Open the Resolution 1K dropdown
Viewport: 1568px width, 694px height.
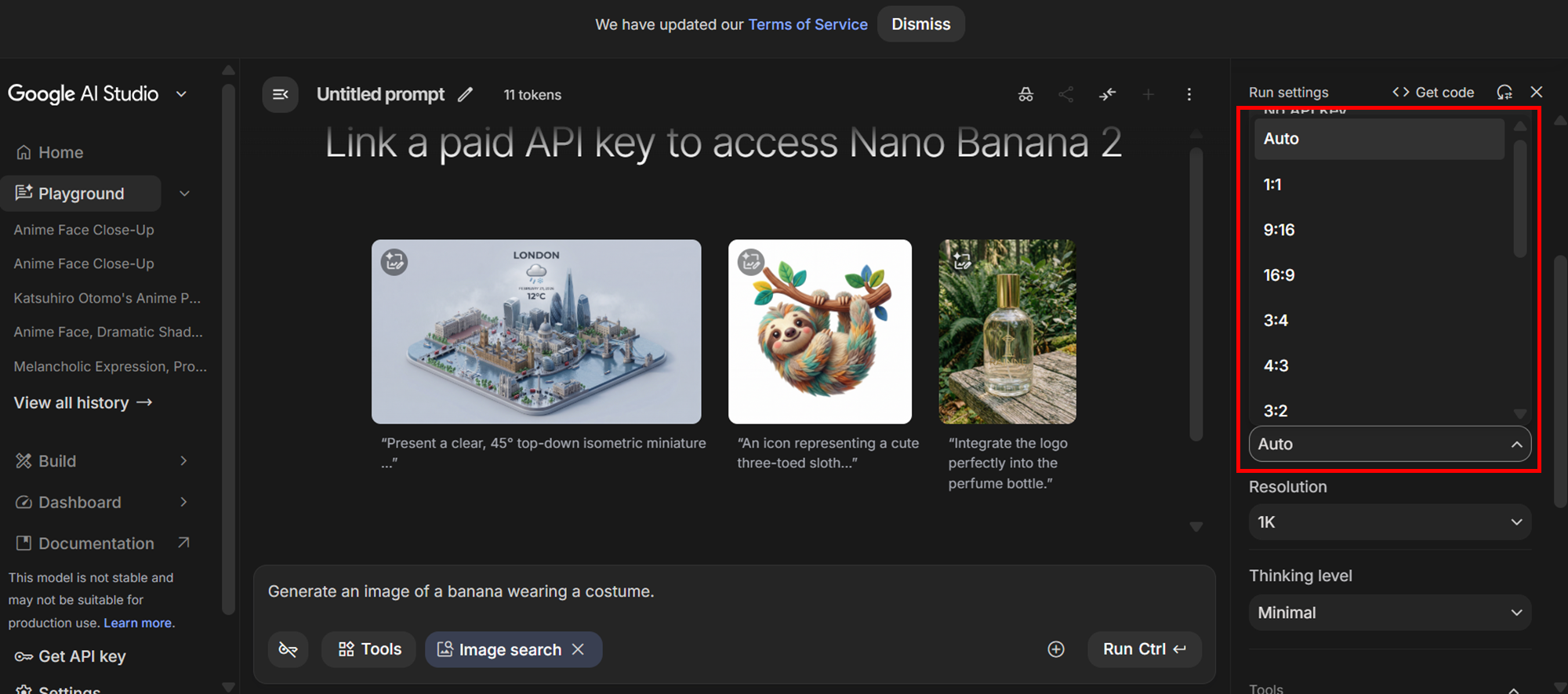pos(1389,522)
